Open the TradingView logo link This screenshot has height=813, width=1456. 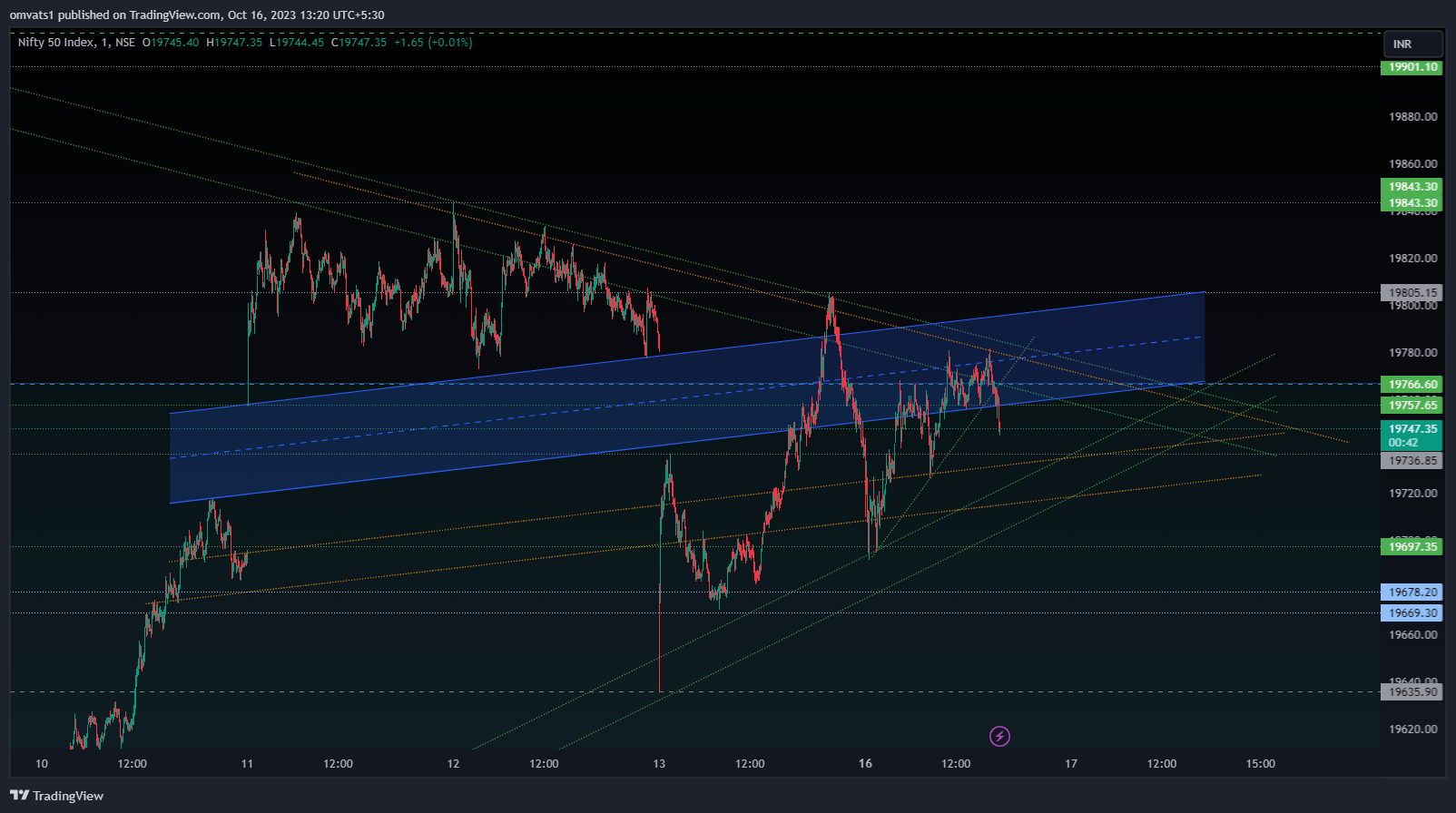(x=56, y=796)
